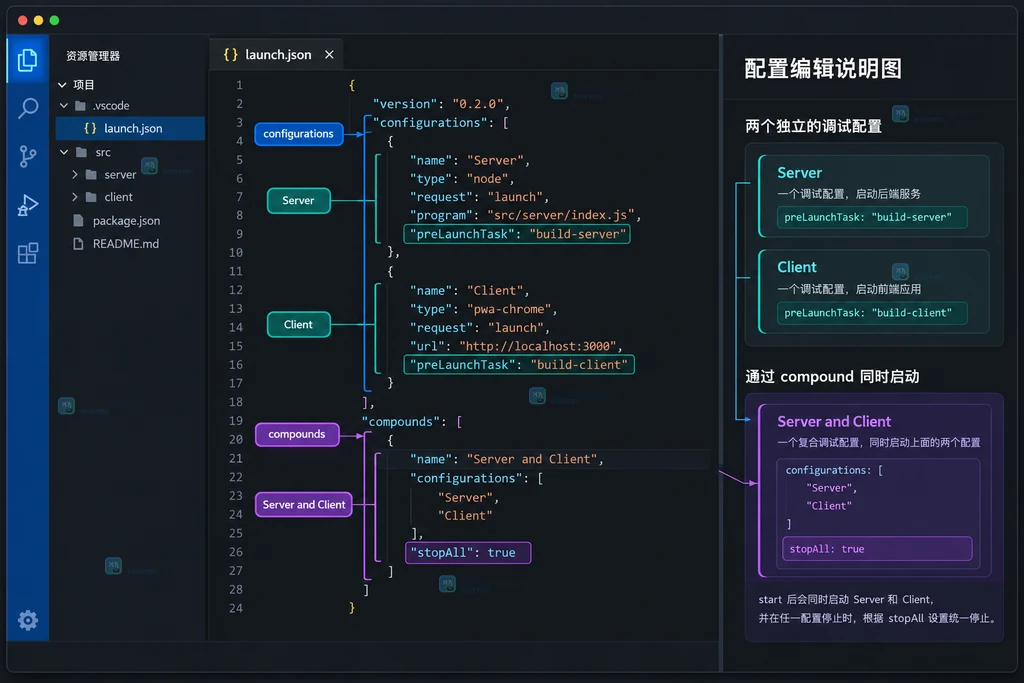Screen dimensions: 1024x683
Task: Collapse the 项目 root section
Action: pyautogui.click(x=63, y=85)
